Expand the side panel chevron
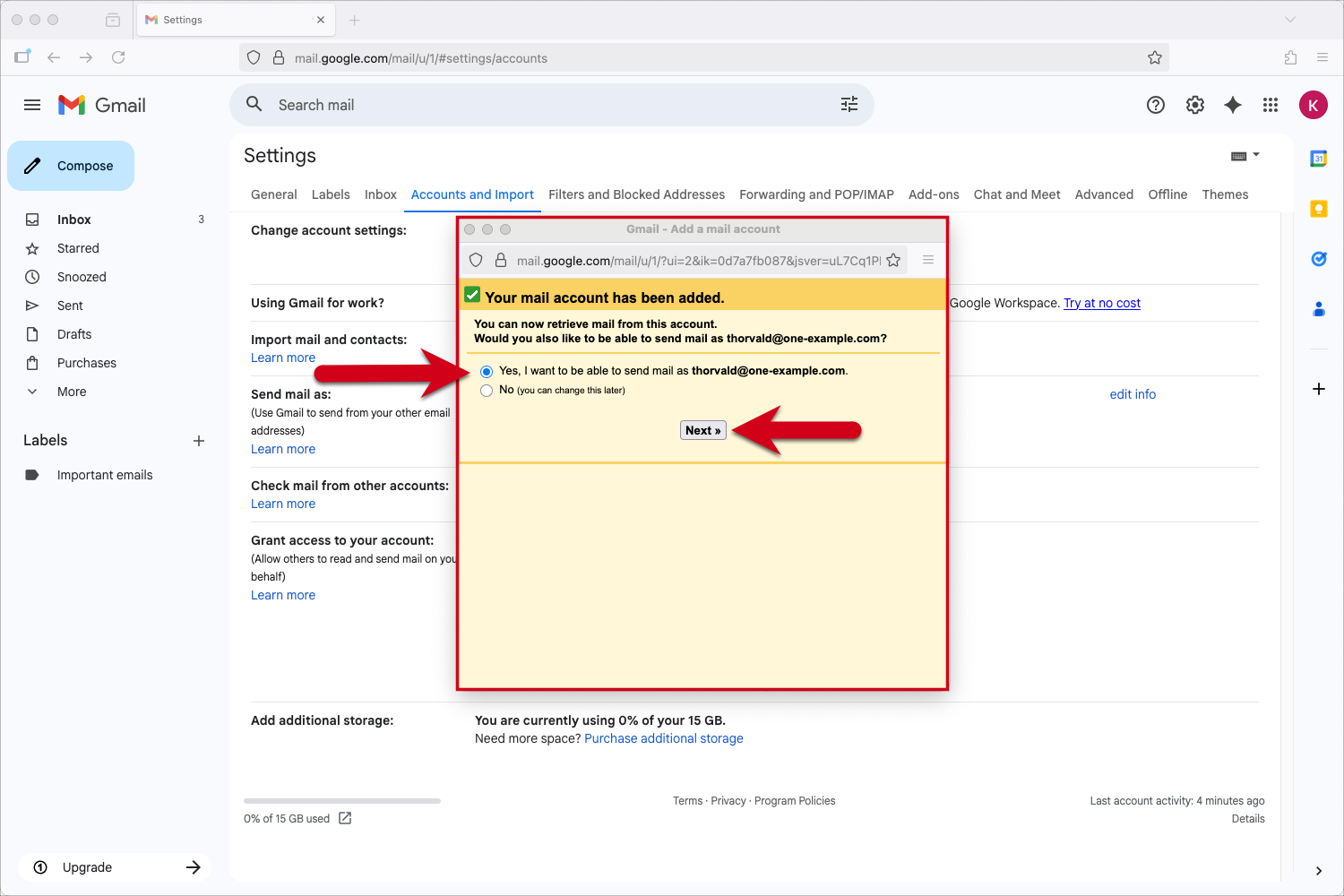This screenshot has height=896, width=1344. pyautogui.click(x=1319, y=871)
